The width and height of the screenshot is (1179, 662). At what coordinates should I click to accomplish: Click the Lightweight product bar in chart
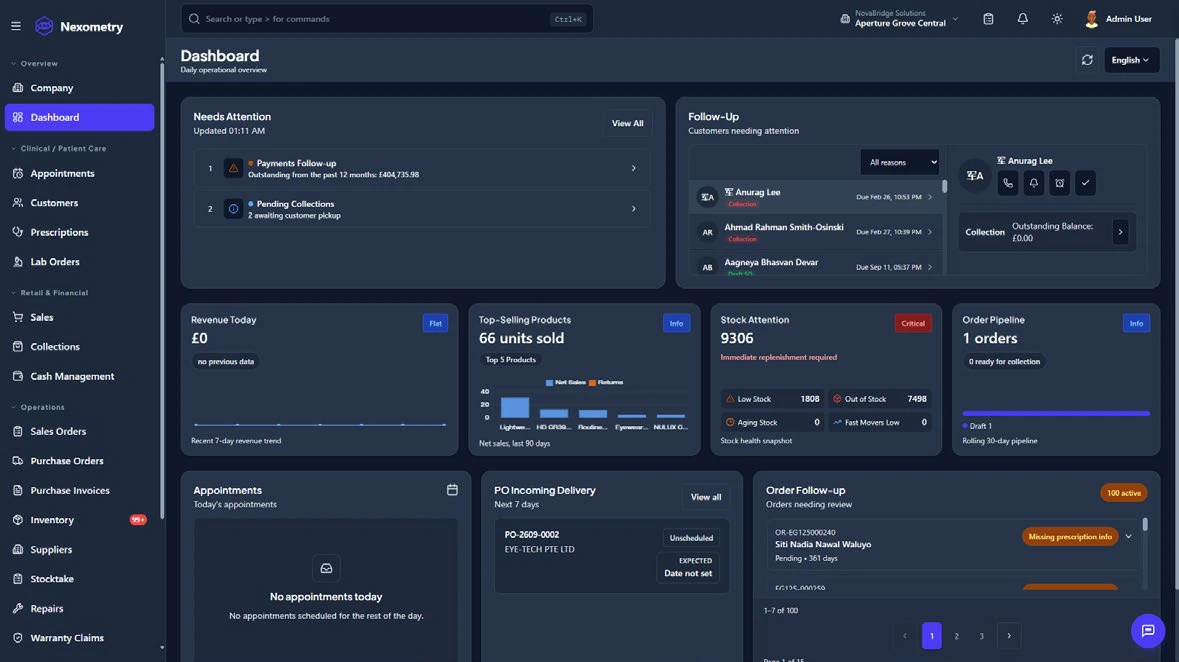(515, 408)
